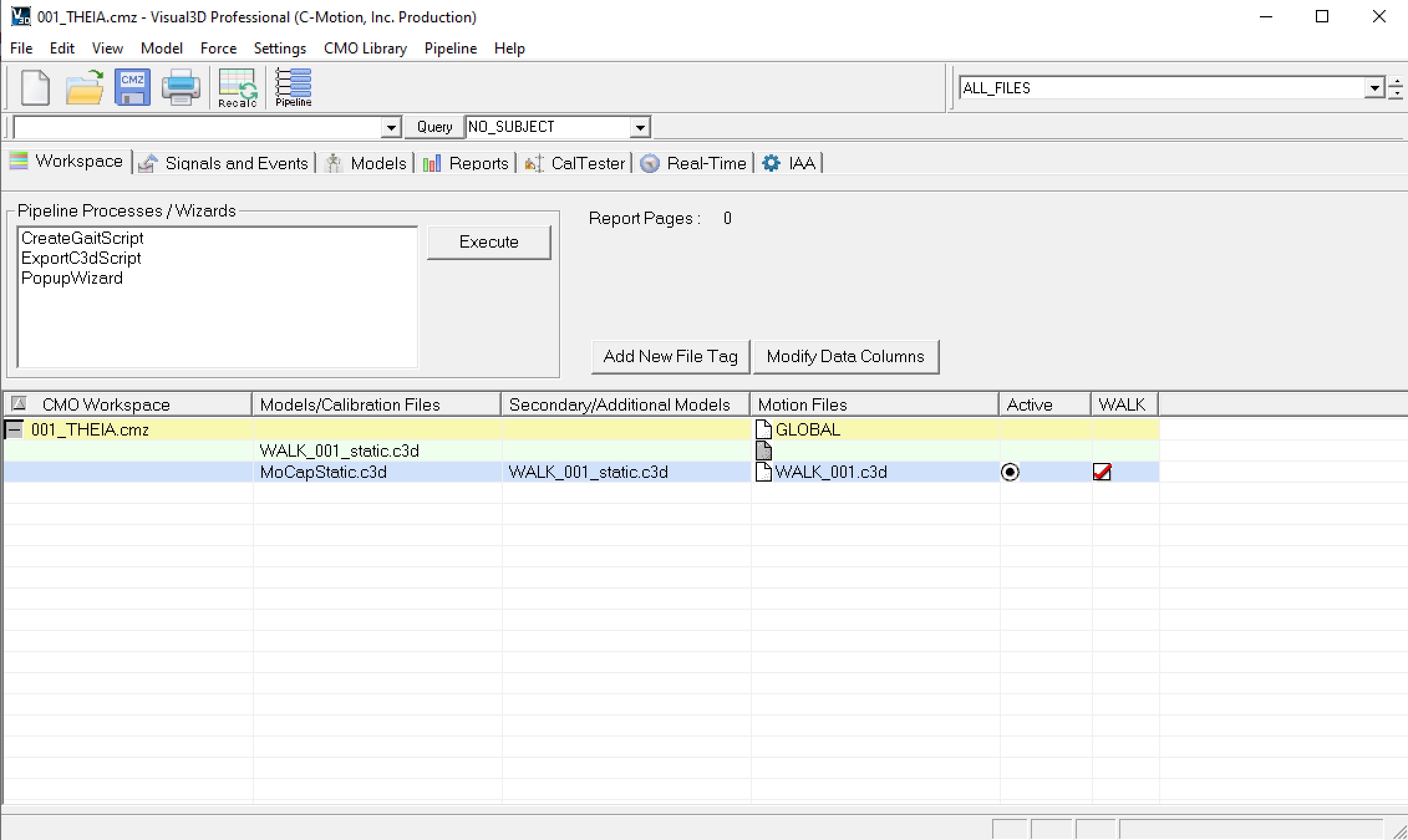Select ExportC3dScript in the pipeline list
This screenshot has height=840, width=1408.
tap(81, 258)
